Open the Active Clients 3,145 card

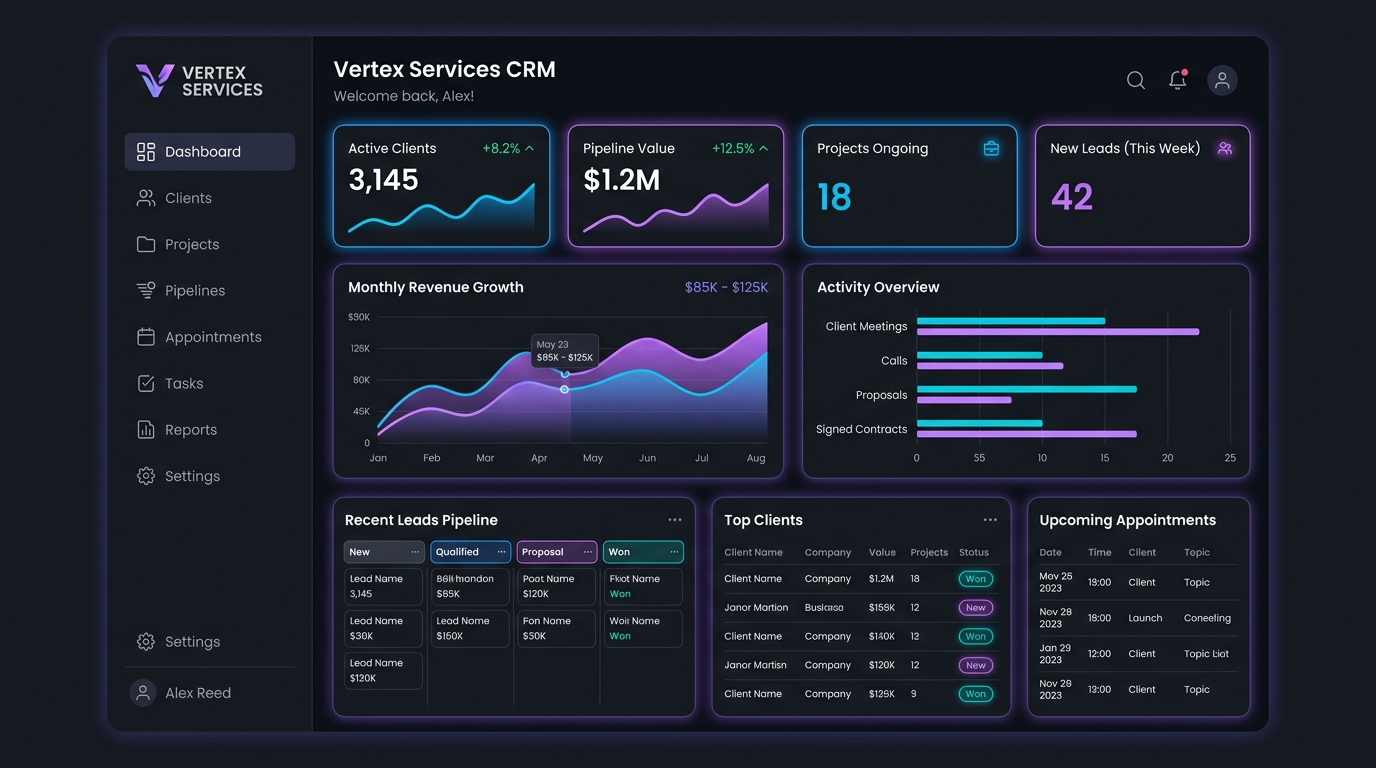click(441, 186)
